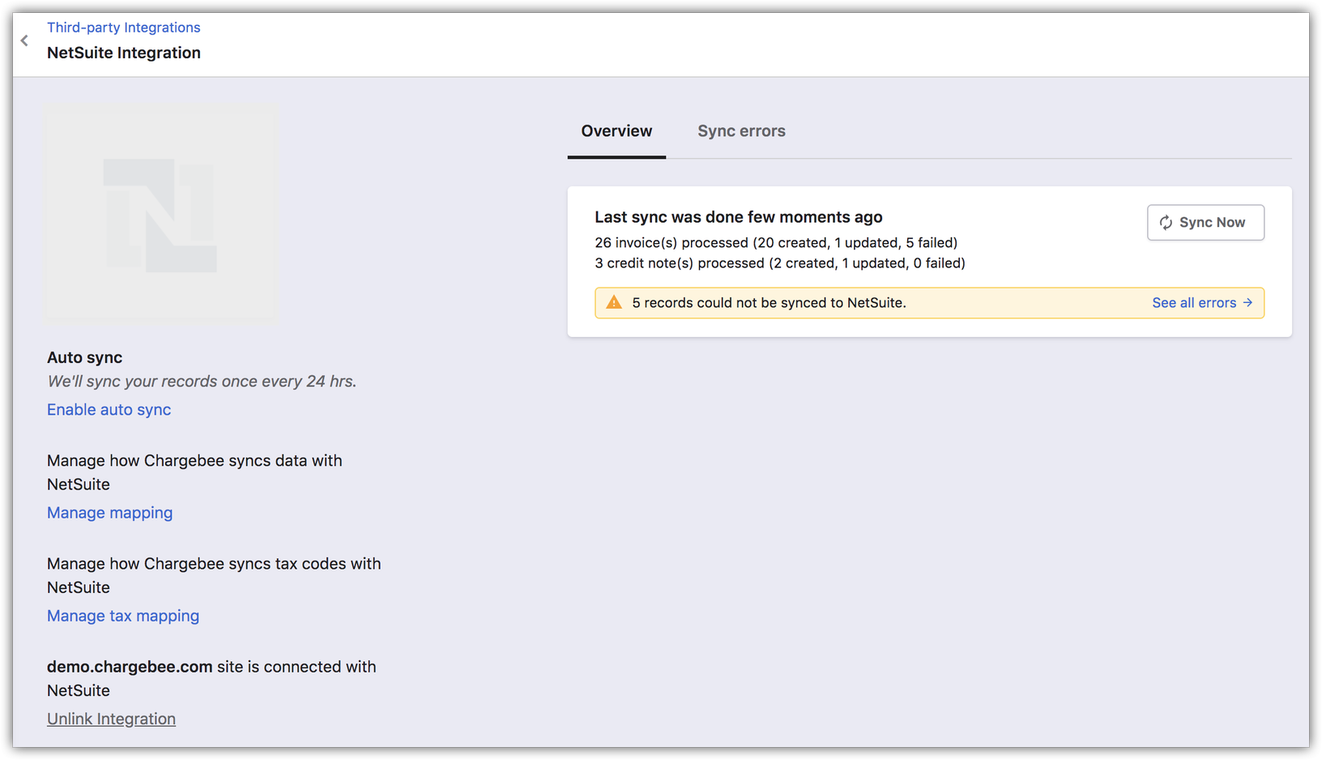
Task: Click the orange warning triangle icon
Action: (x=614, y=303)
